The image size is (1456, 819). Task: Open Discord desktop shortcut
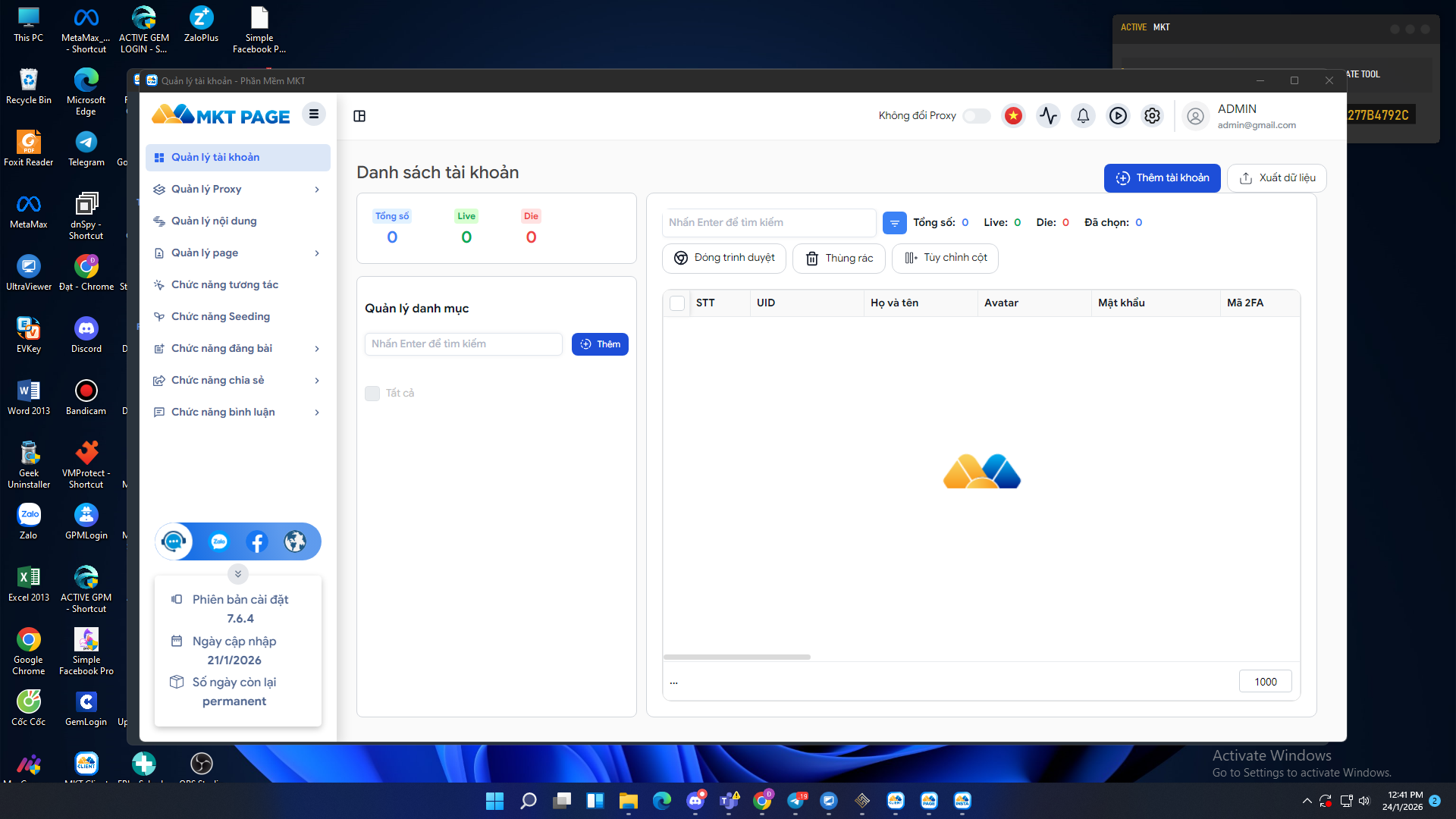86,336
